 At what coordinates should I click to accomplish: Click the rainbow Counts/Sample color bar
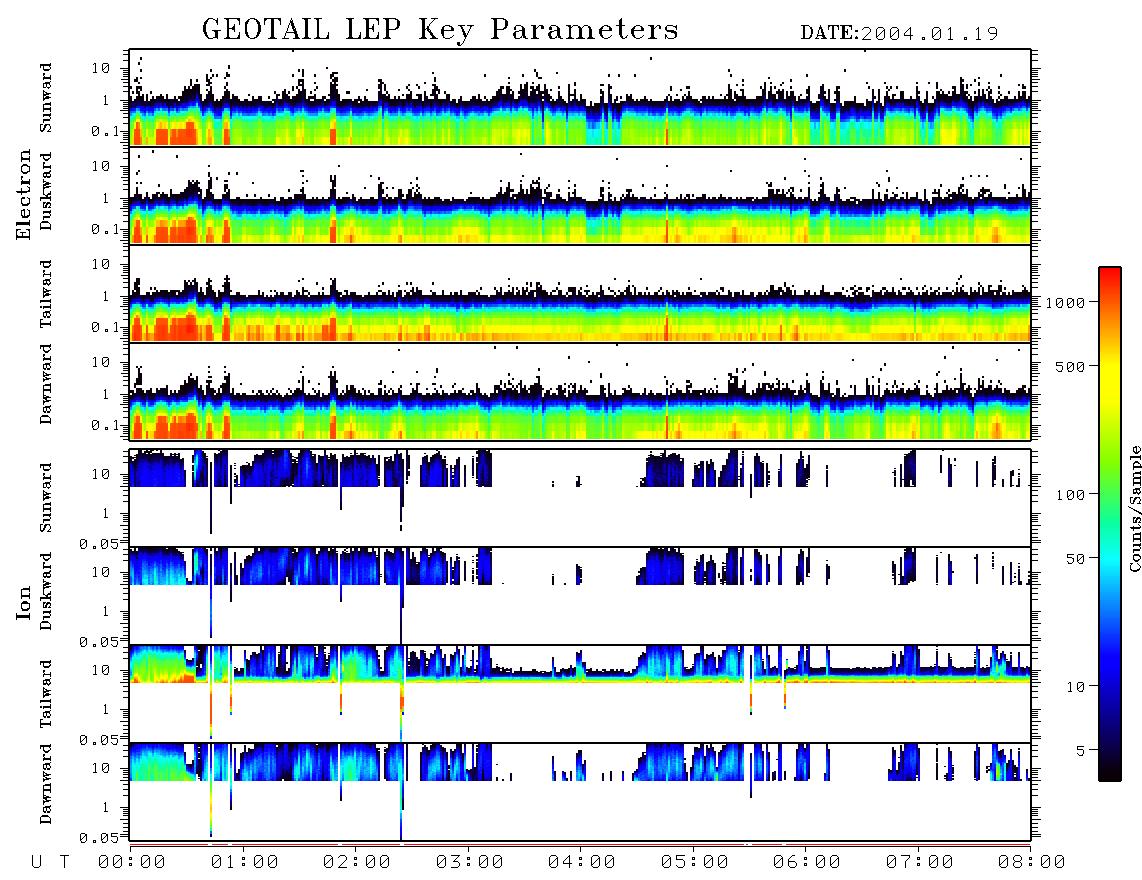(x=1110, y=524)
